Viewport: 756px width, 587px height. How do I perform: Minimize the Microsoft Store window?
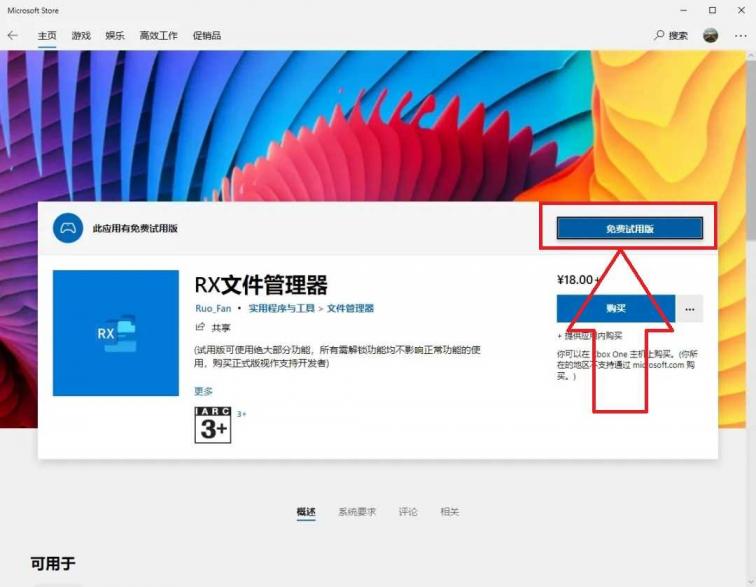point(684,10)
